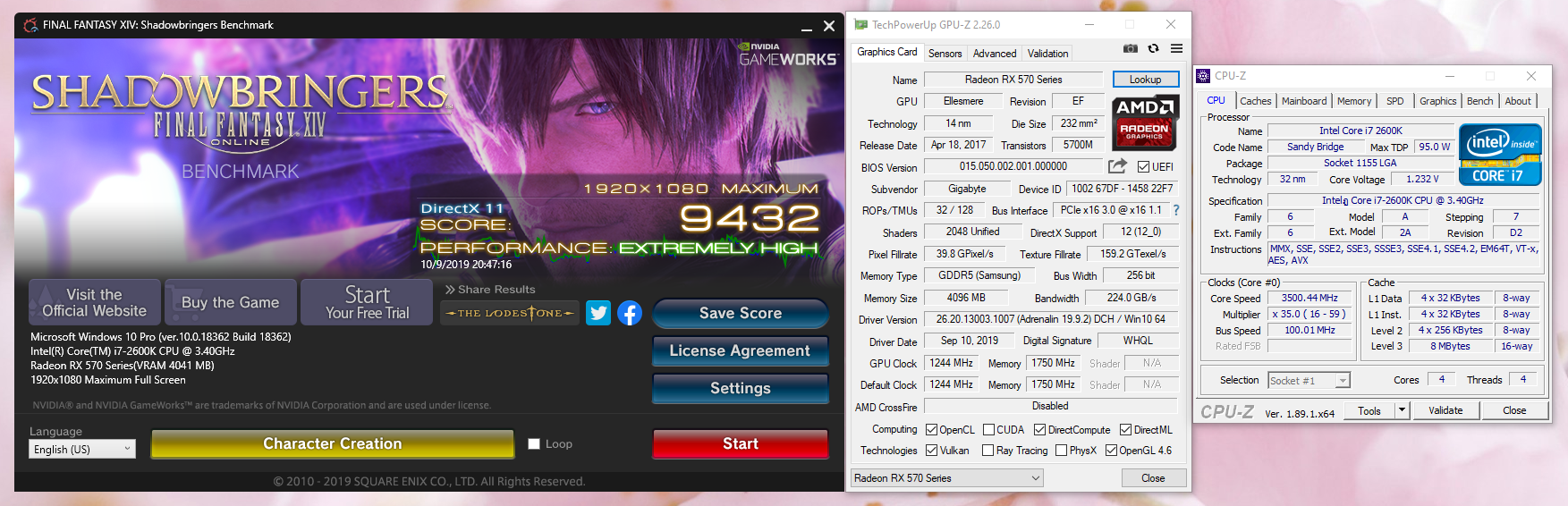Toggle CUDA checkbox
The image size is (1568, 506).
click(x=988, y=430)
